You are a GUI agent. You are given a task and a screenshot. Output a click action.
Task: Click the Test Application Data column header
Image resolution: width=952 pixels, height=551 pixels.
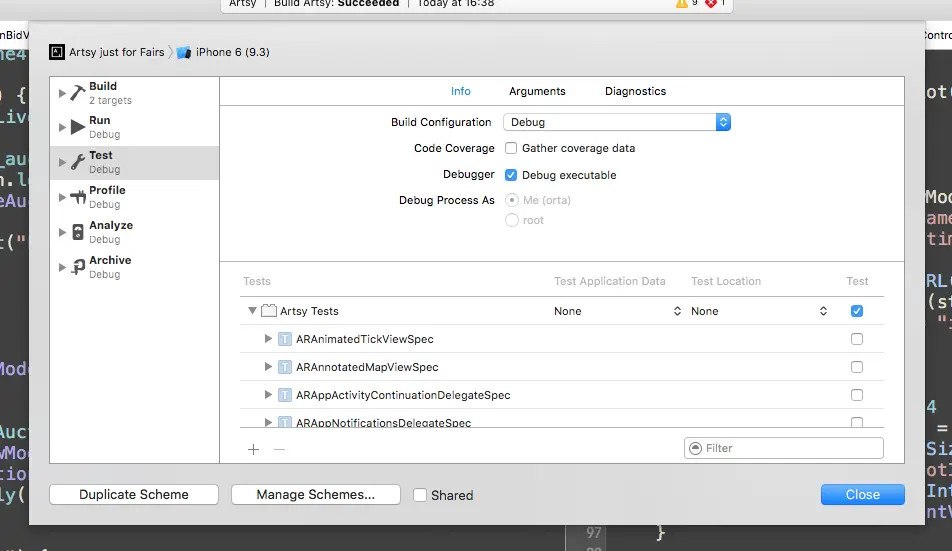point(610,281)
